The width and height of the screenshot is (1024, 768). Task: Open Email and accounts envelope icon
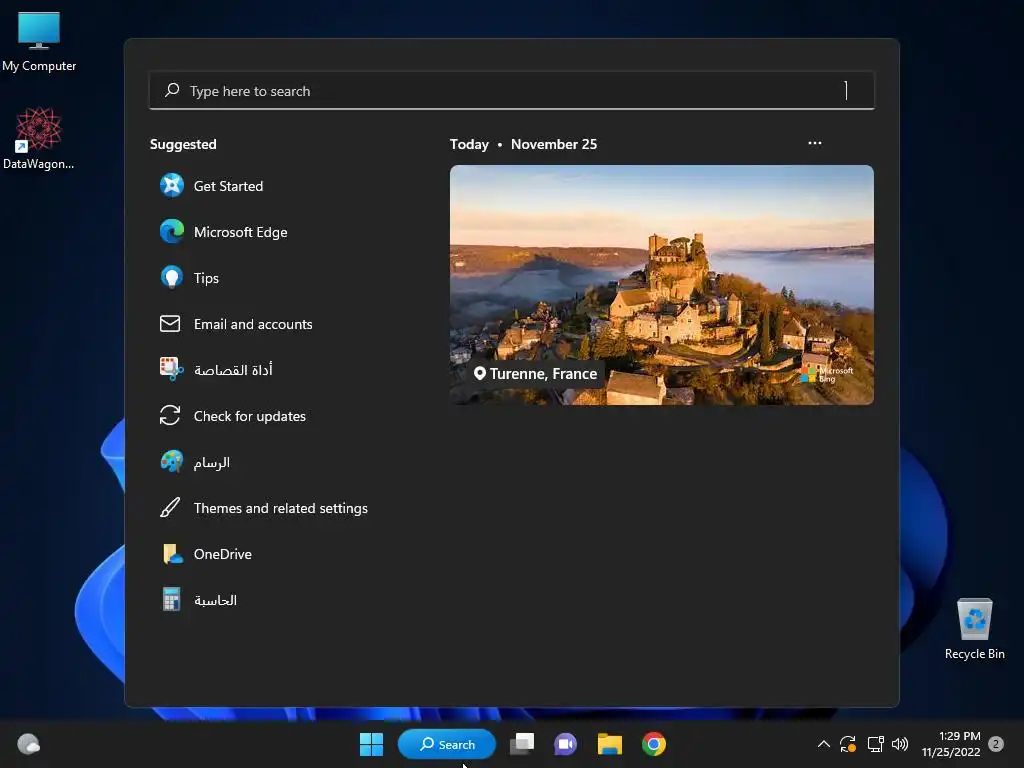tap(170, 323)
